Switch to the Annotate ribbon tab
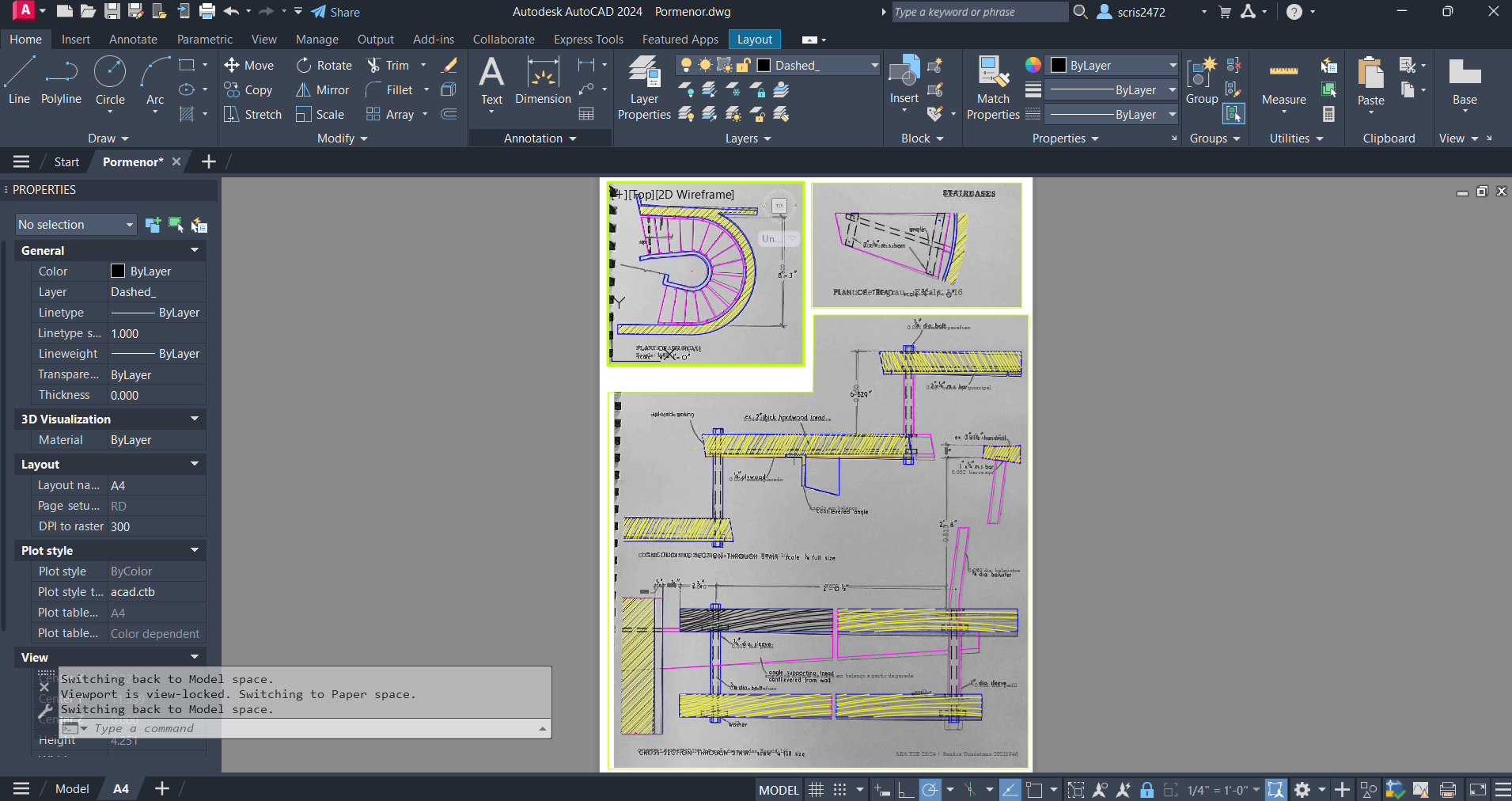This screenshot has width=1512, height=801. tap(133, 40)
